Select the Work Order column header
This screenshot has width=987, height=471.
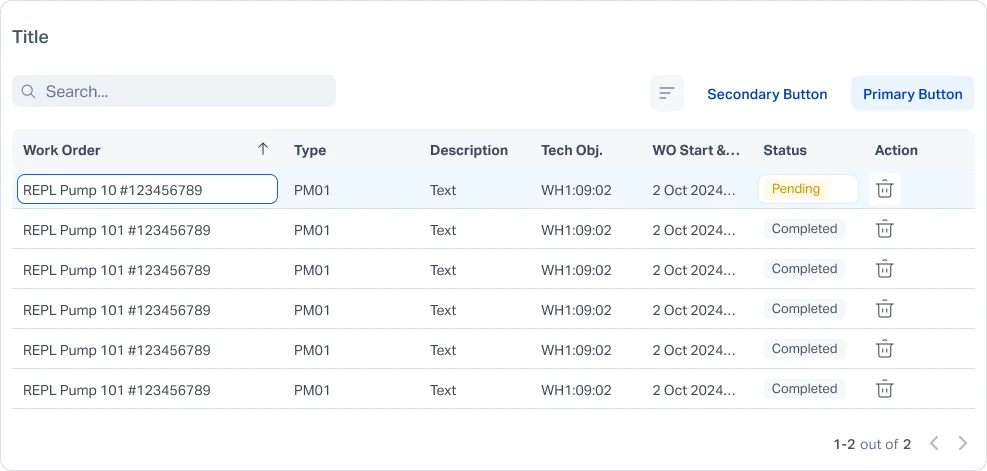62,150
